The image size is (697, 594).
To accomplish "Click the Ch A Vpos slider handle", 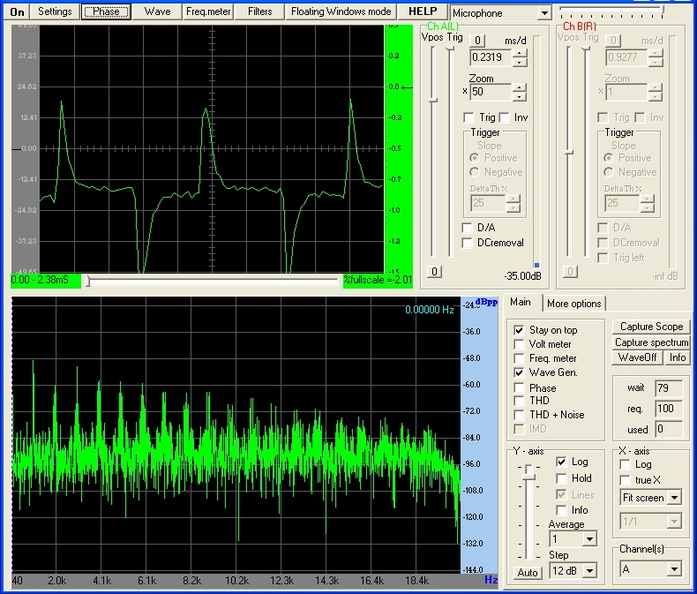I will tap(433, 100).
